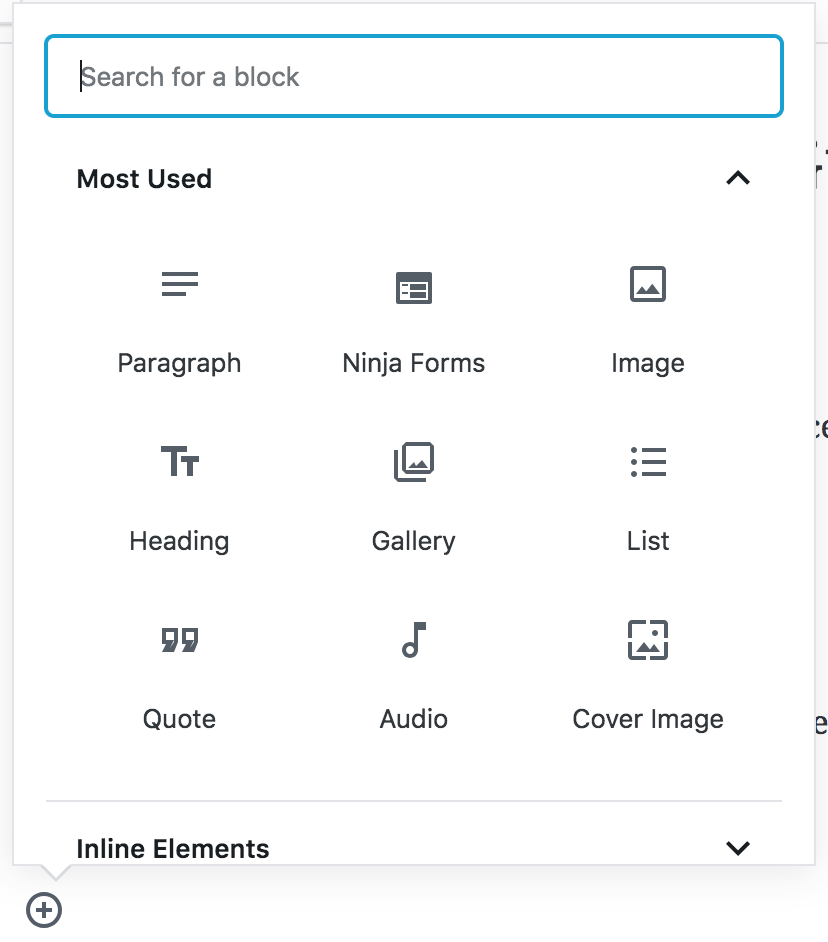Select the Paragraph block icon

tap(180, 285)
